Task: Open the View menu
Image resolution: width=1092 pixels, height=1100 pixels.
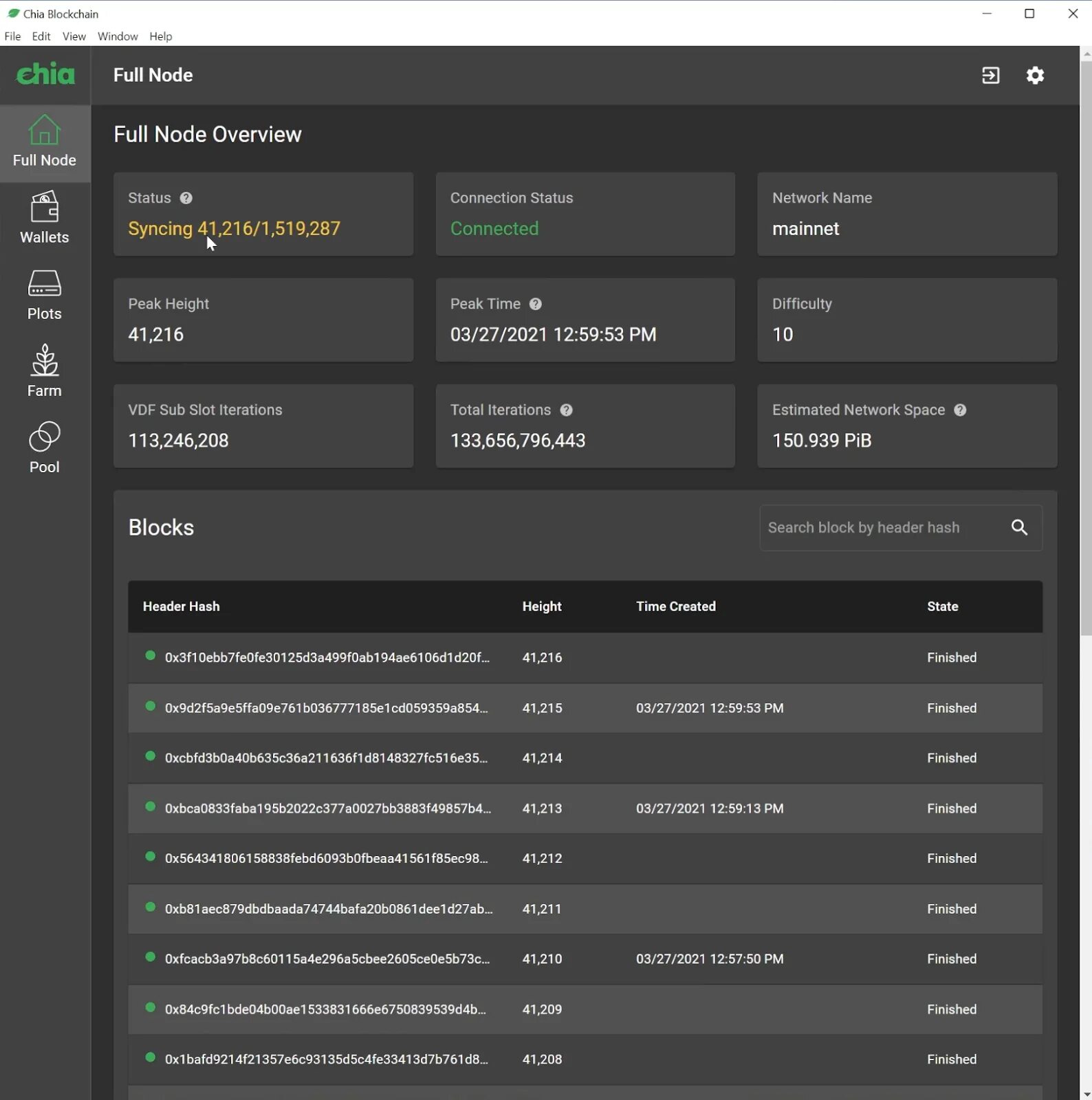Action: click(x=74, y=36)
